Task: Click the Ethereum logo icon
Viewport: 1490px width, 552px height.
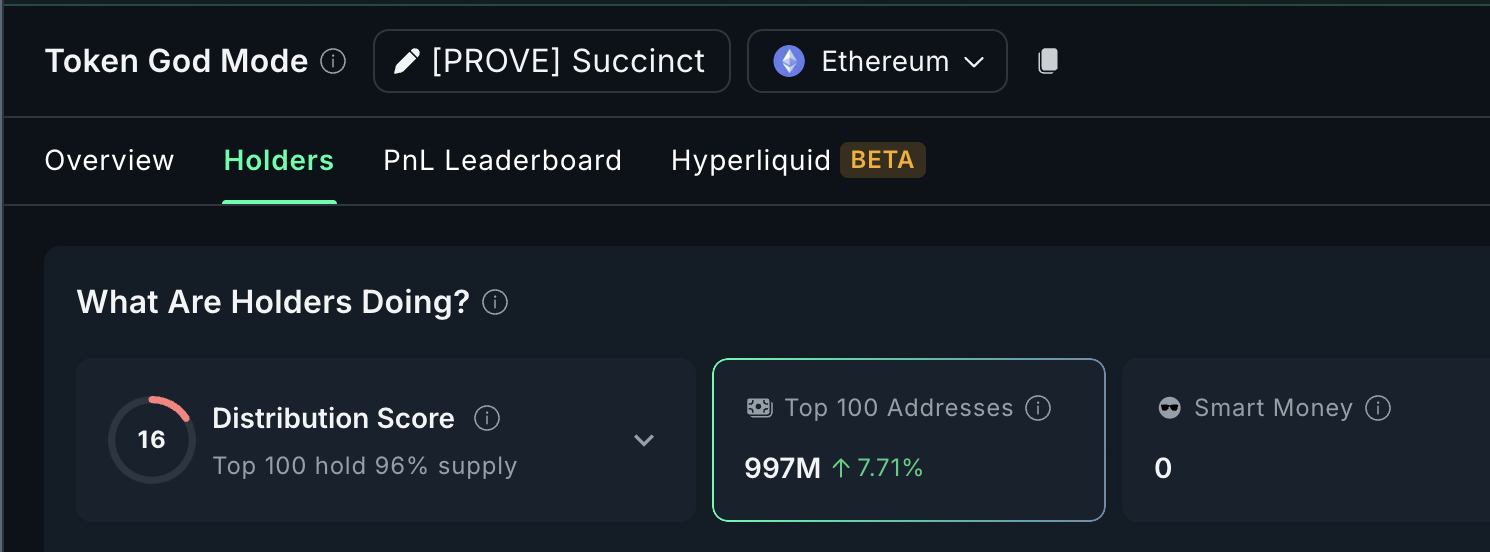Action: click(x=789, y=62)
